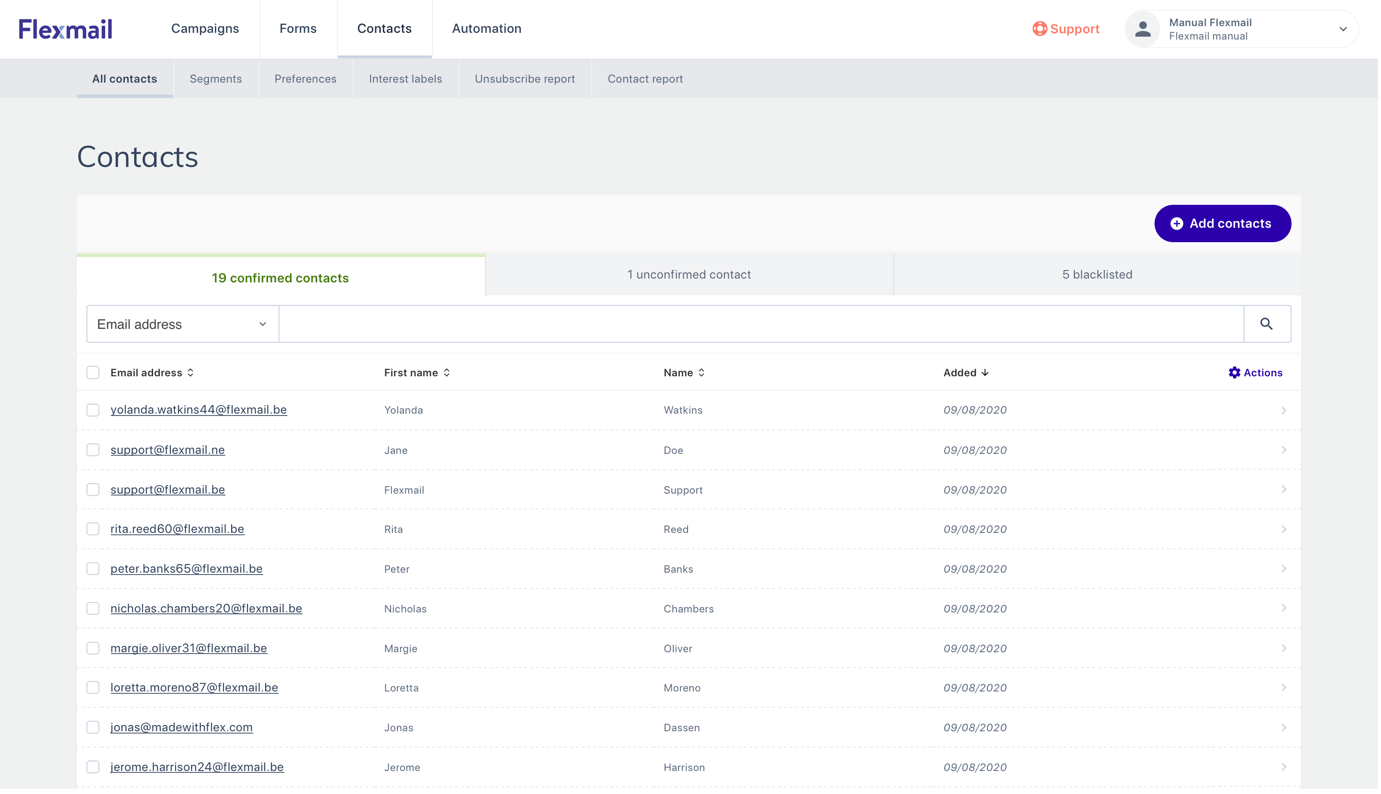The image size is (1381, 794).
Task: Click the user avatar icon
Action: click(x=1139, y=30)
